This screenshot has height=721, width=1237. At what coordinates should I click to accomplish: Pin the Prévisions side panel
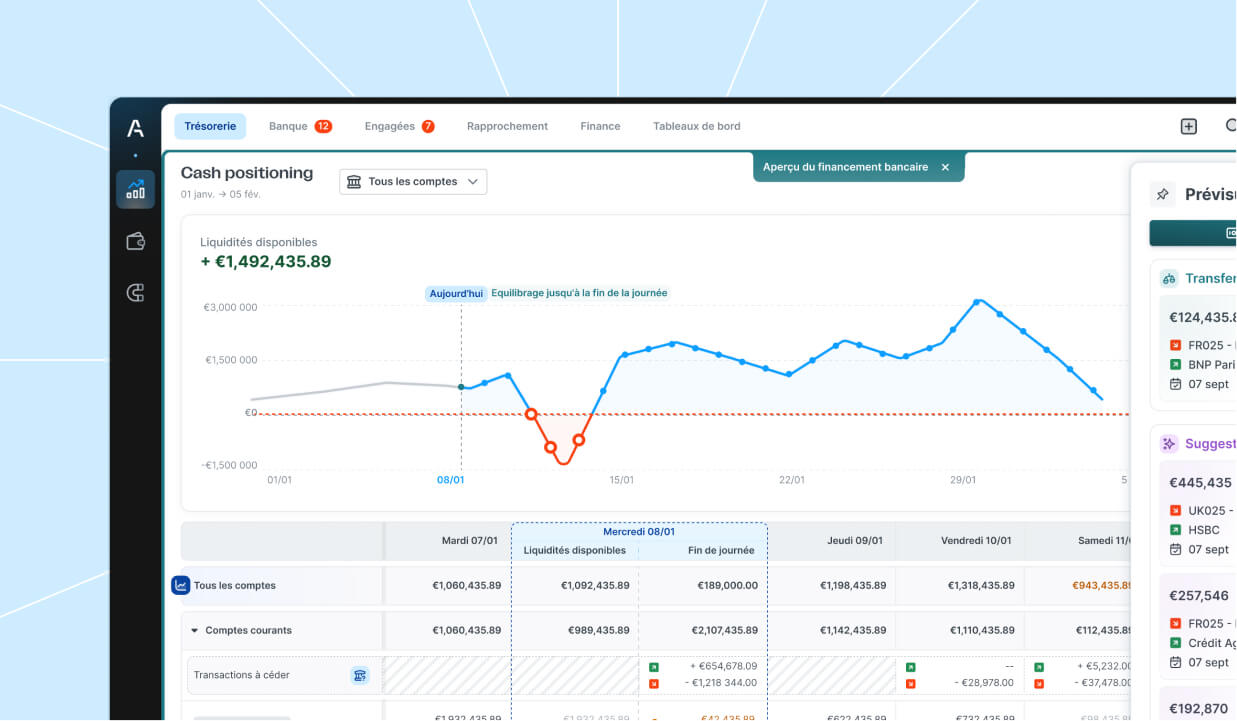pyautogui.click(x=1162, y=195)
